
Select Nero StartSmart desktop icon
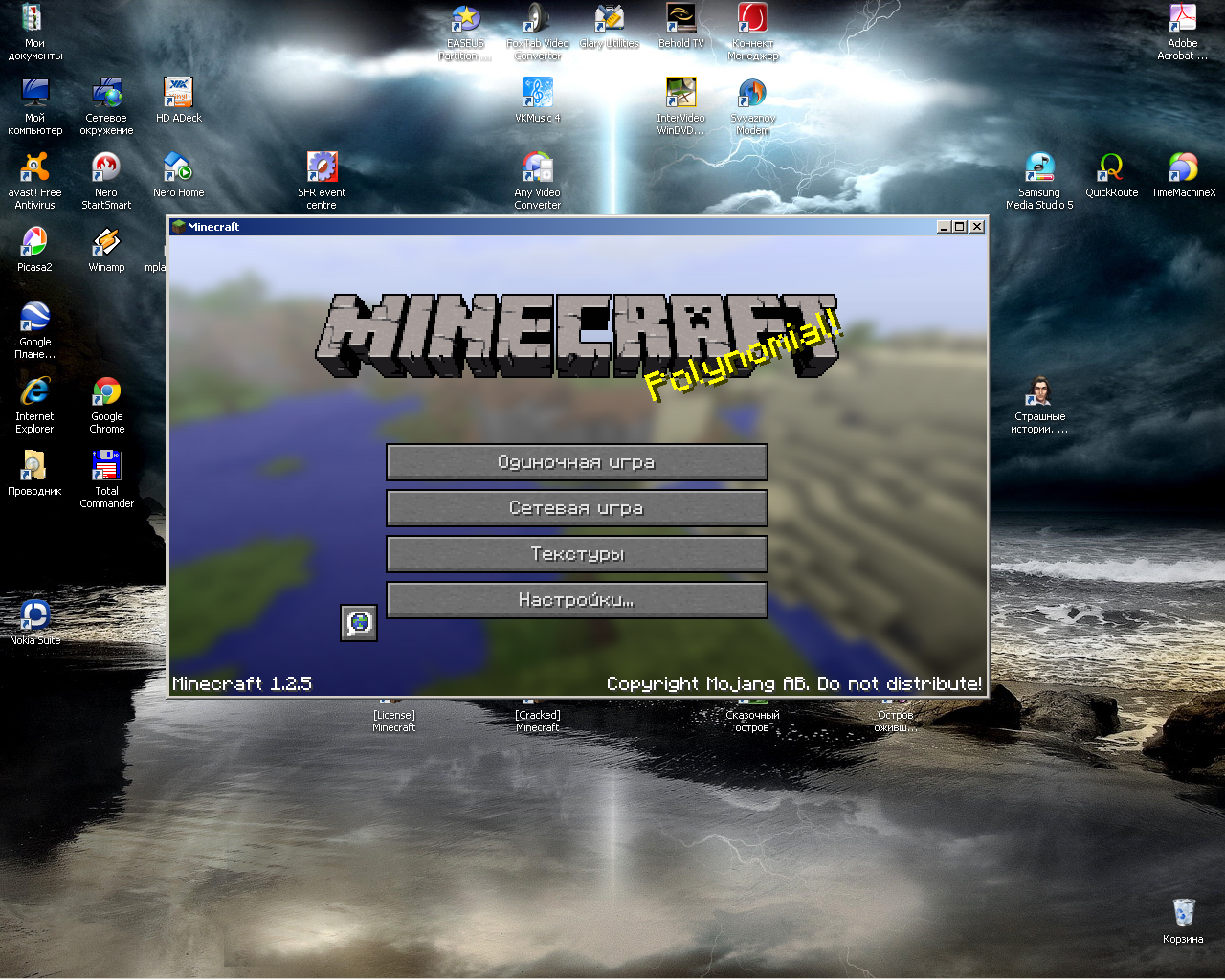click(106, 181)
